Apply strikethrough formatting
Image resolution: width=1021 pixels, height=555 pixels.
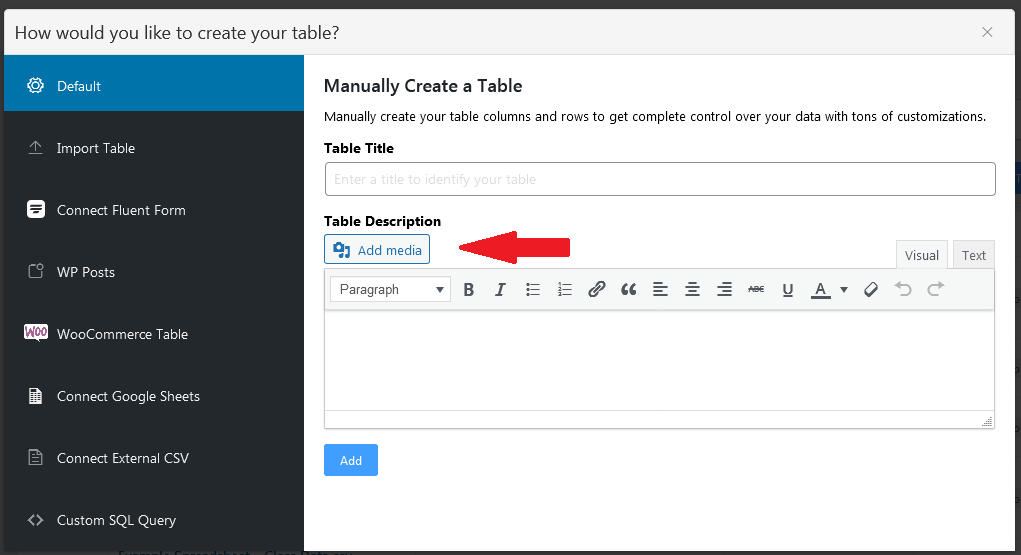pos(756,290)
